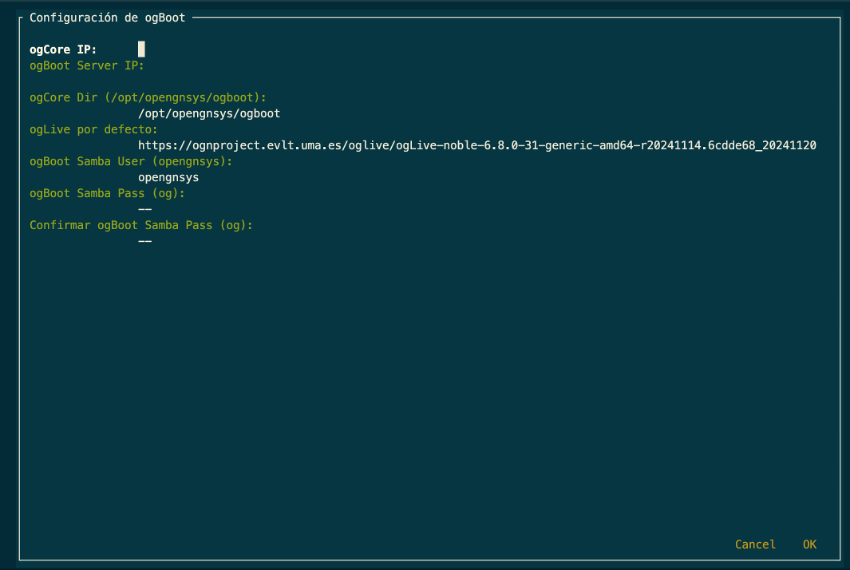Click the 'ogBoot Samba Pass (og):' label

[107, 193]
